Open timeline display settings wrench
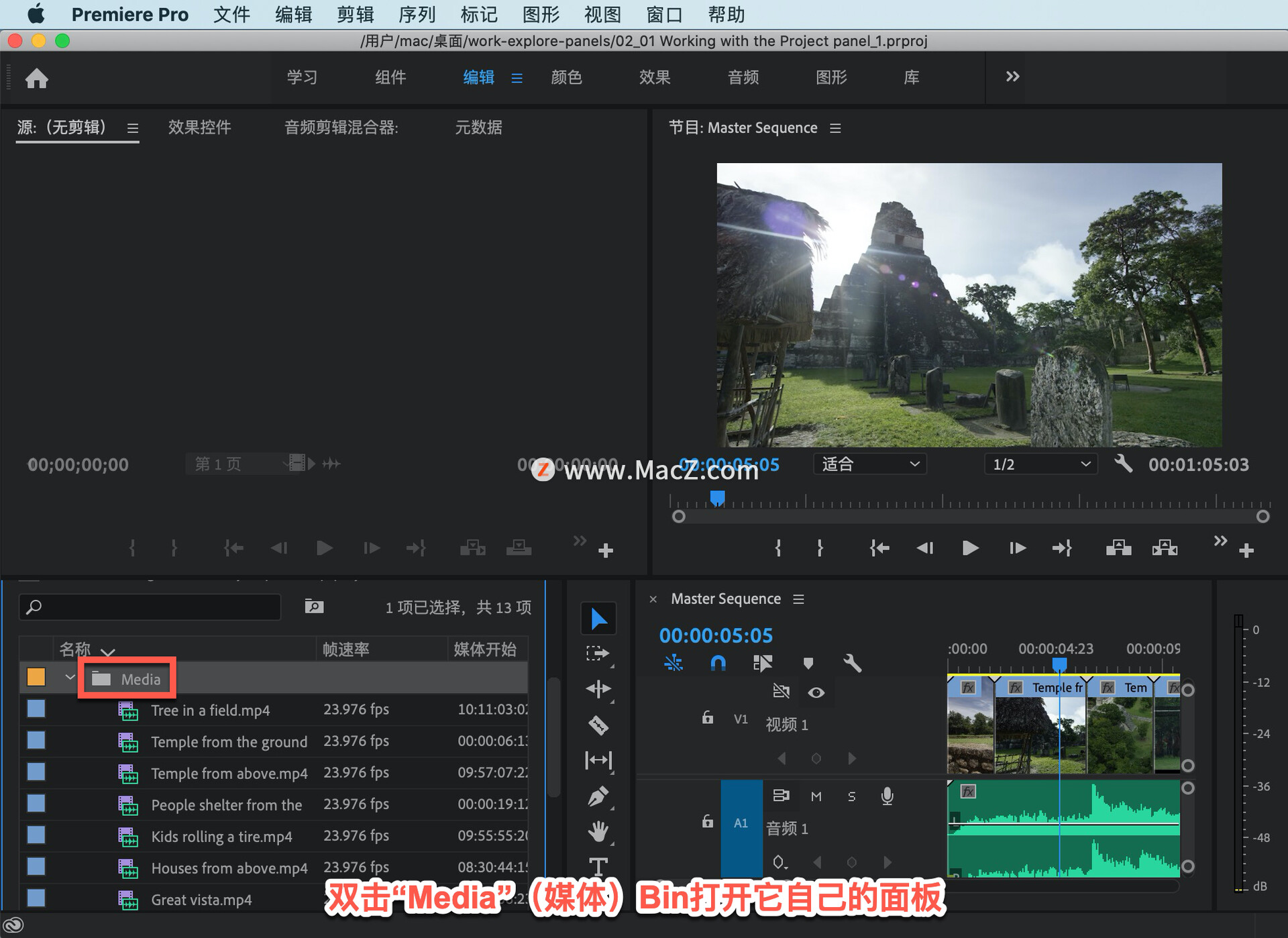Screen dimensions: 1288x938 pos(852,663)
